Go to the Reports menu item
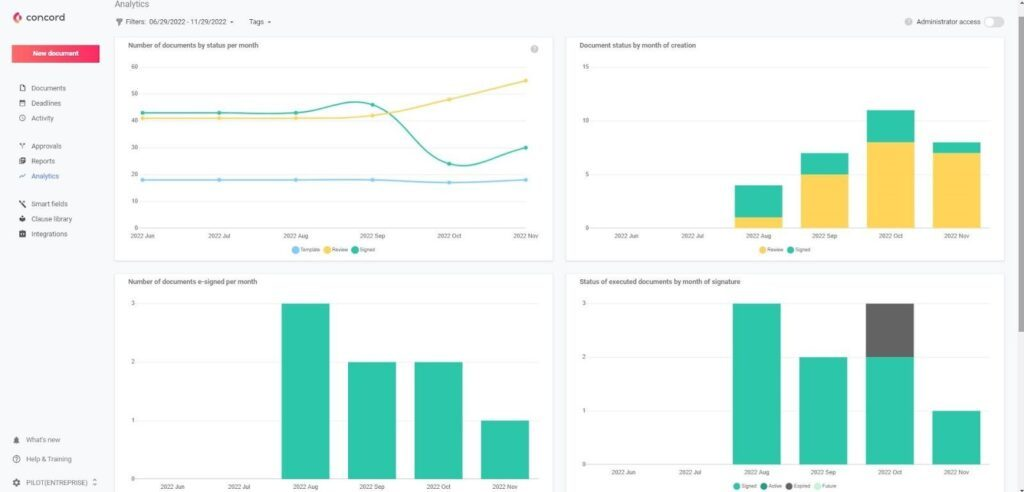Image resolution: width=1024 pixels, height=492 pixels. [43, 161]
